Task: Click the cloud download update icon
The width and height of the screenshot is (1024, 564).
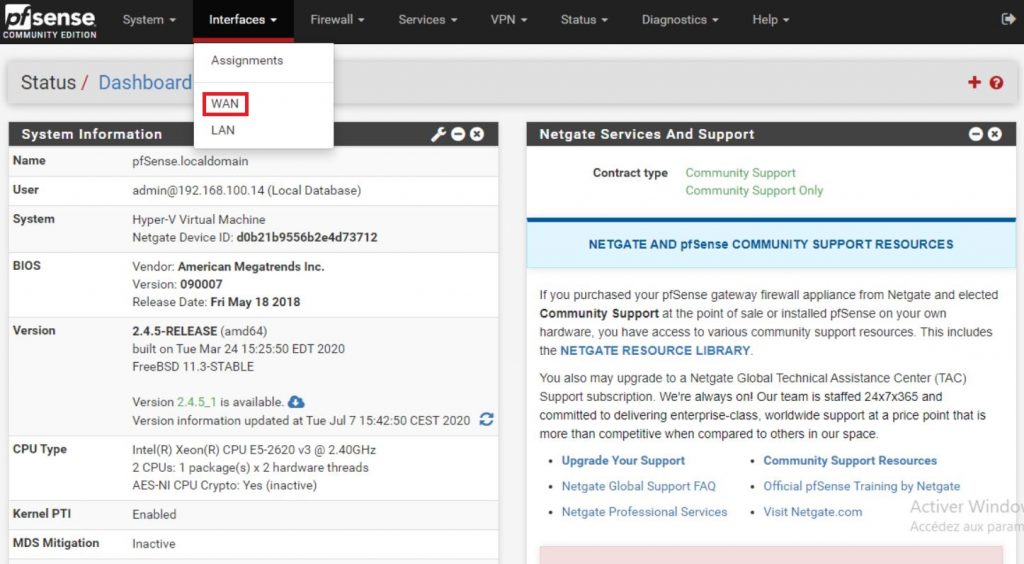Action: [x=296, y=401]
